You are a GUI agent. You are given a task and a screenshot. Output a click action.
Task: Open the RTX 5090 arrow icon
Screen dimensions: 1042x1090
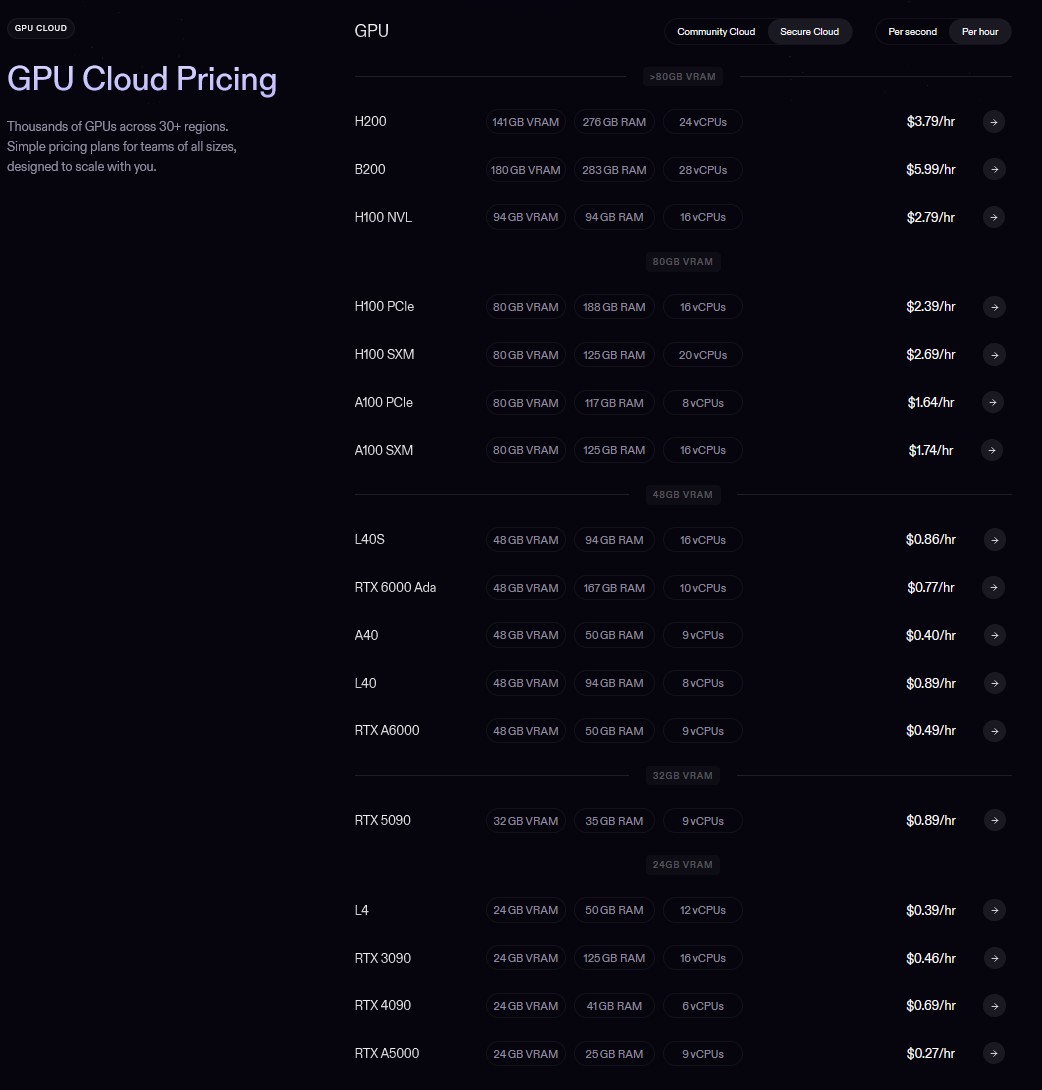pyautogui.click(x=995, y=820)
